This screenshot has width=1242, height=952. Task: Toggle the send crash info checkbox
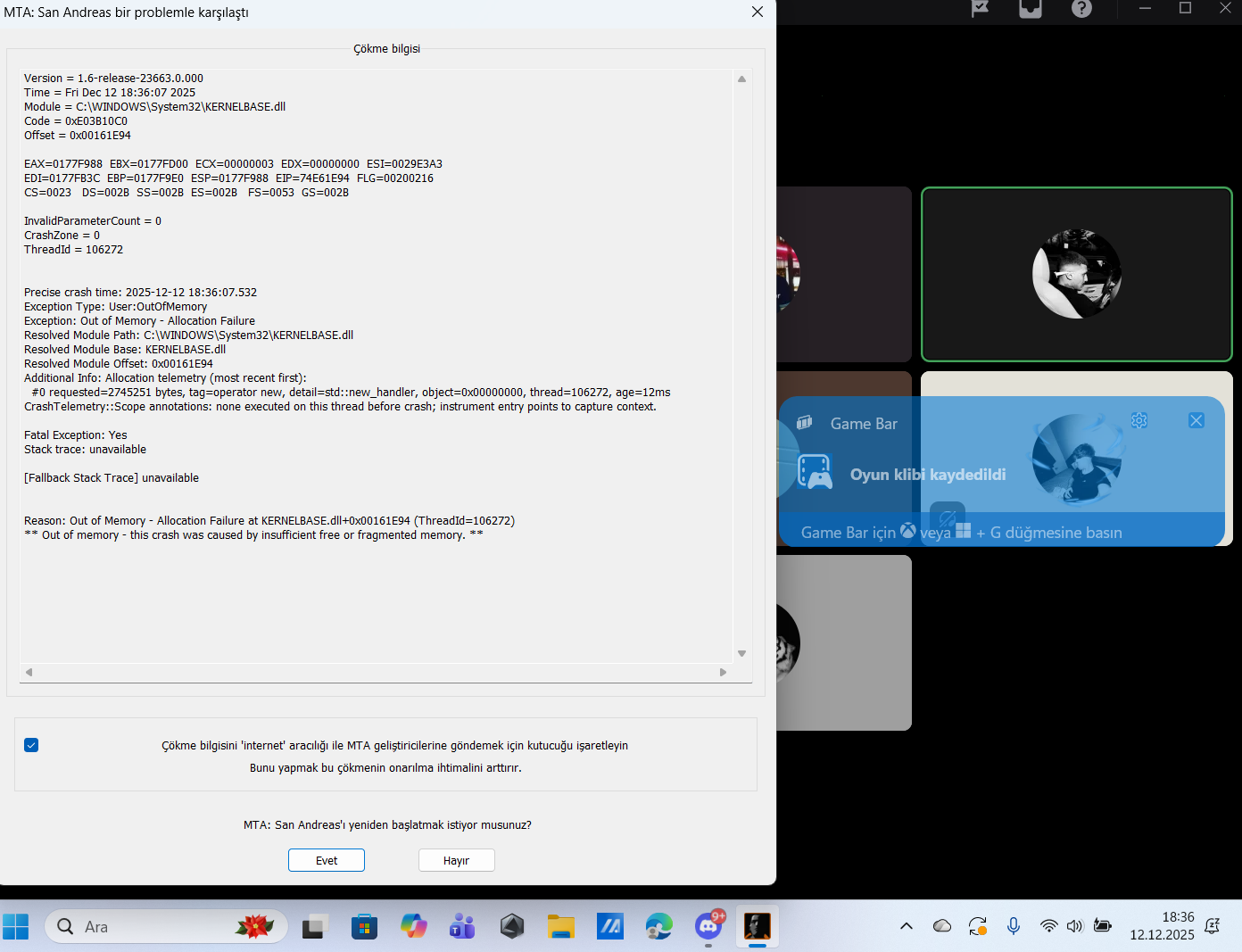click(31, 745)
